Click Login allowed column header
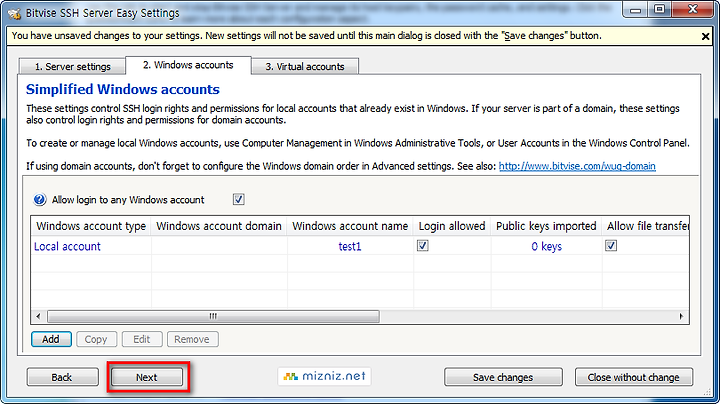The image size is (720, 404). 452,226
